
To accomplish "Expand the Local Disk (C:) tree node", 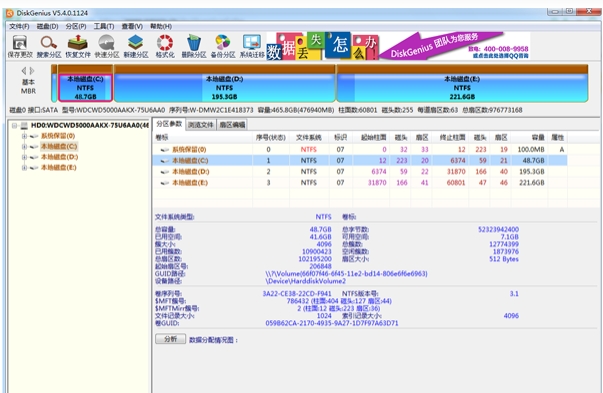I will (24, 147).
